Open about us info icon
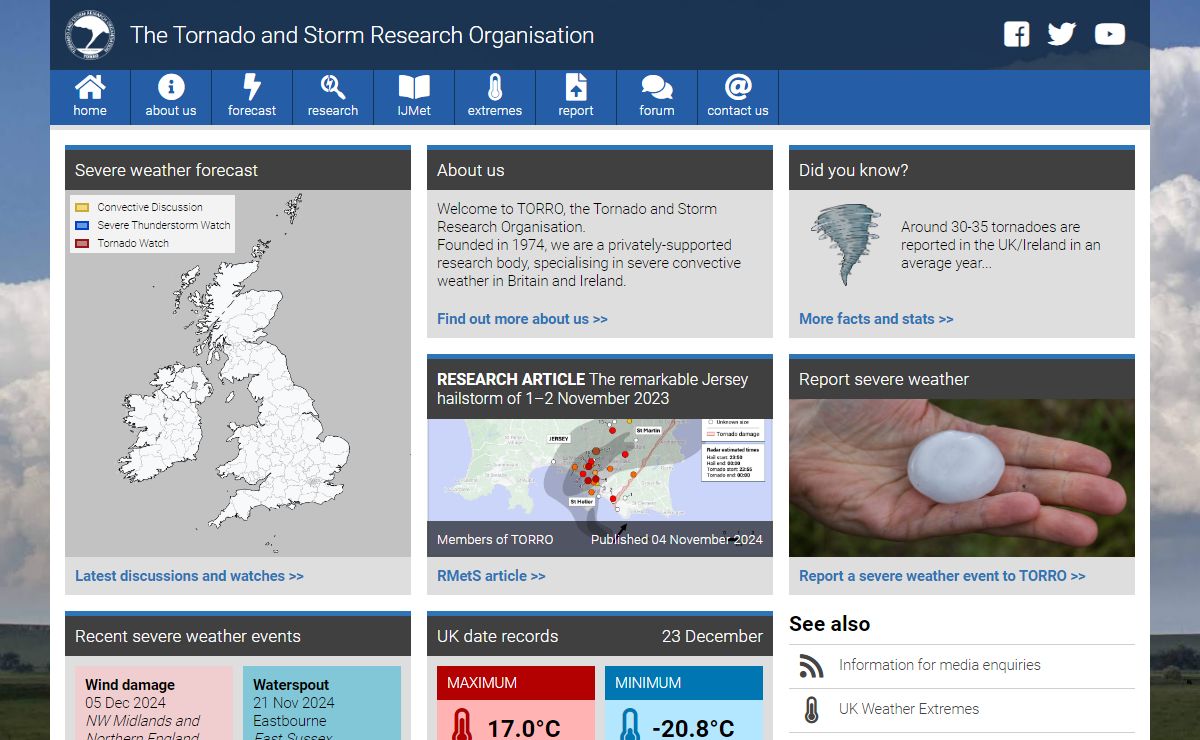 [x=171, y=87]
